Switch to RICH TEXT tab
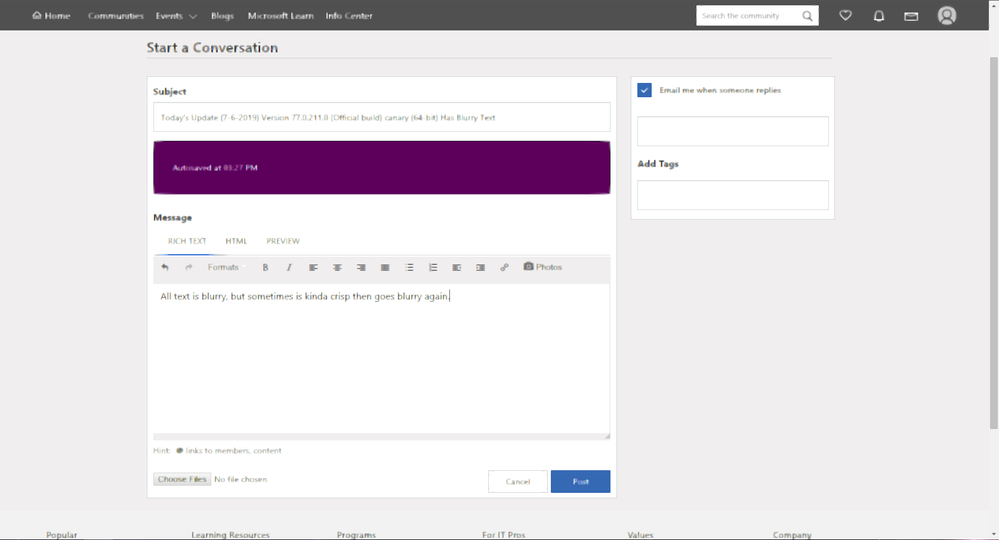Screen dimensions: 999x540 (x=187, y=241)
